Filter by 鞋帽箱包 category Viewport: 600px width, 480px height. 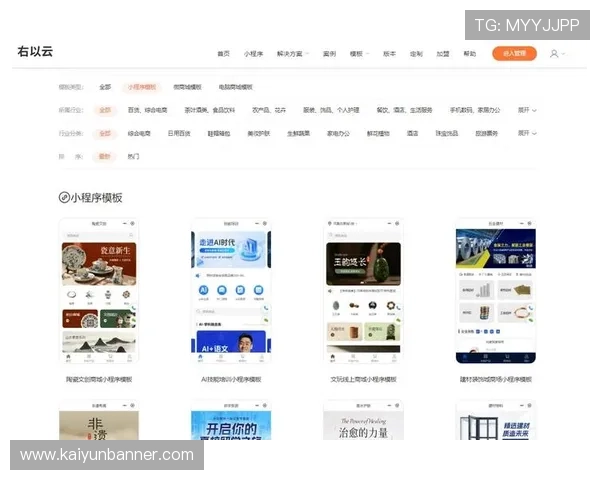[218, 133]
